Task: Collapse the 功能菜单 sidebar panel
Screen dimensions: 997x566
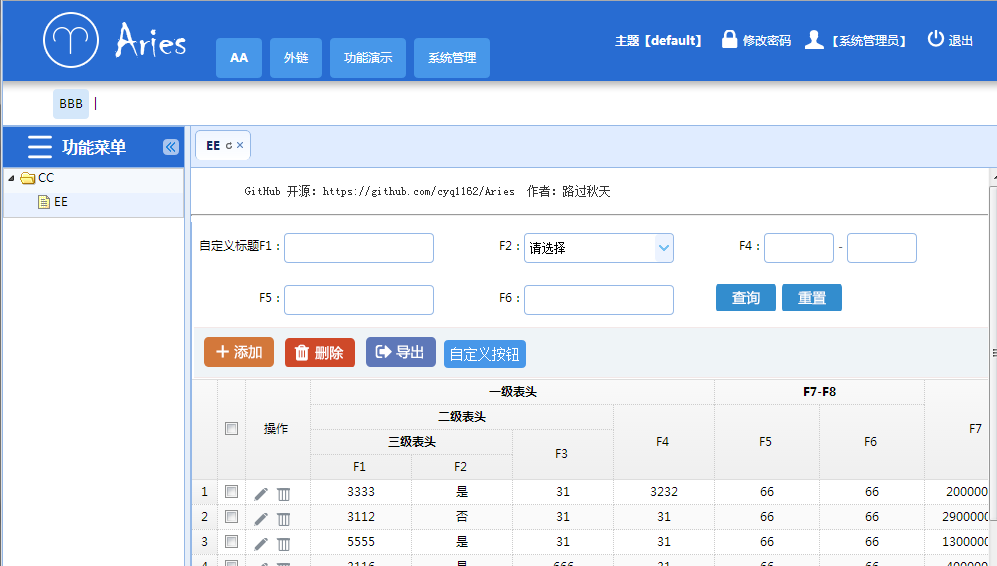Action: pyautogui.click(x=170, y=147)
